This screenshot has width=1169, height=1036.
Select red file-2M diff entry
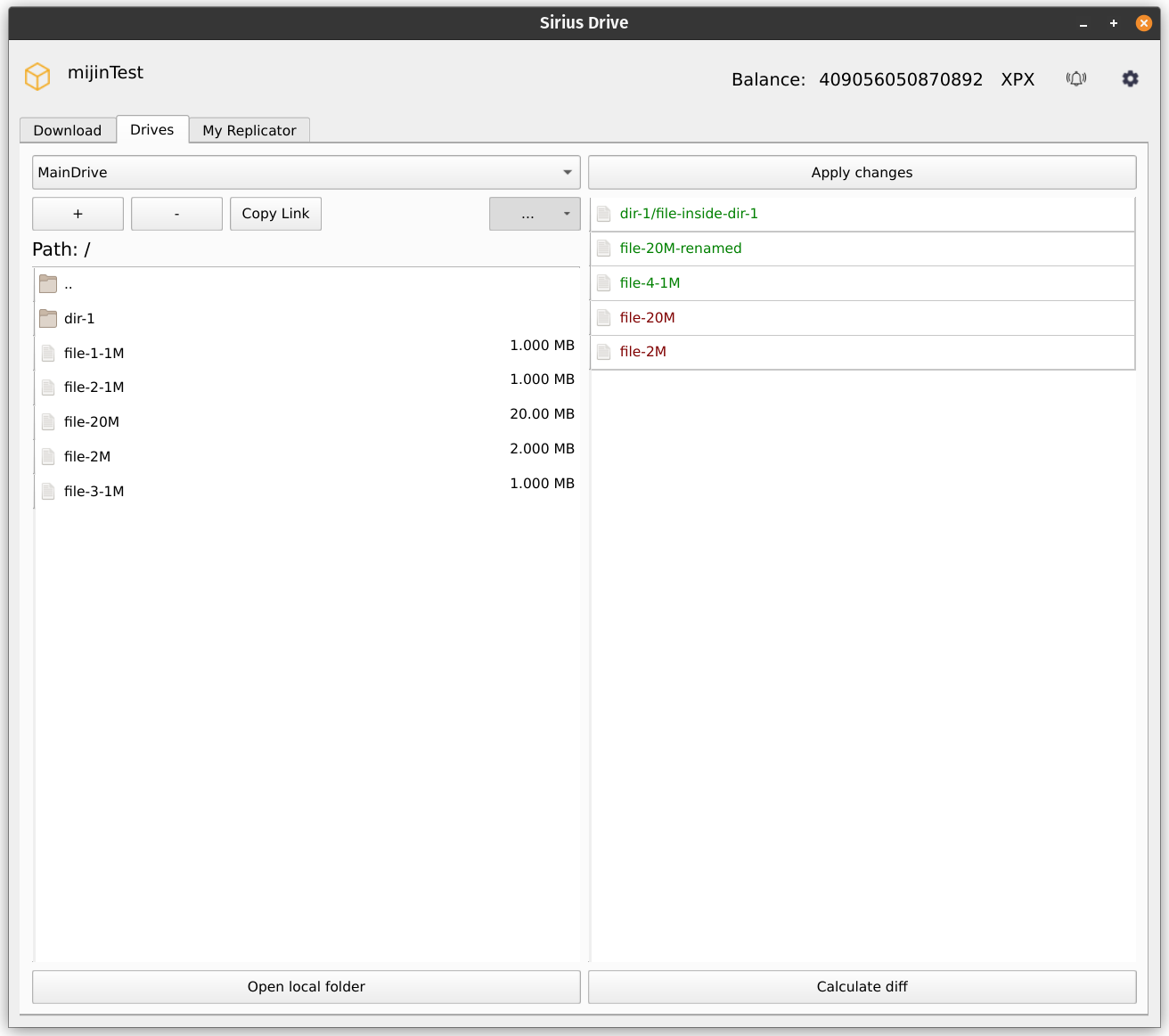point(862,352)
